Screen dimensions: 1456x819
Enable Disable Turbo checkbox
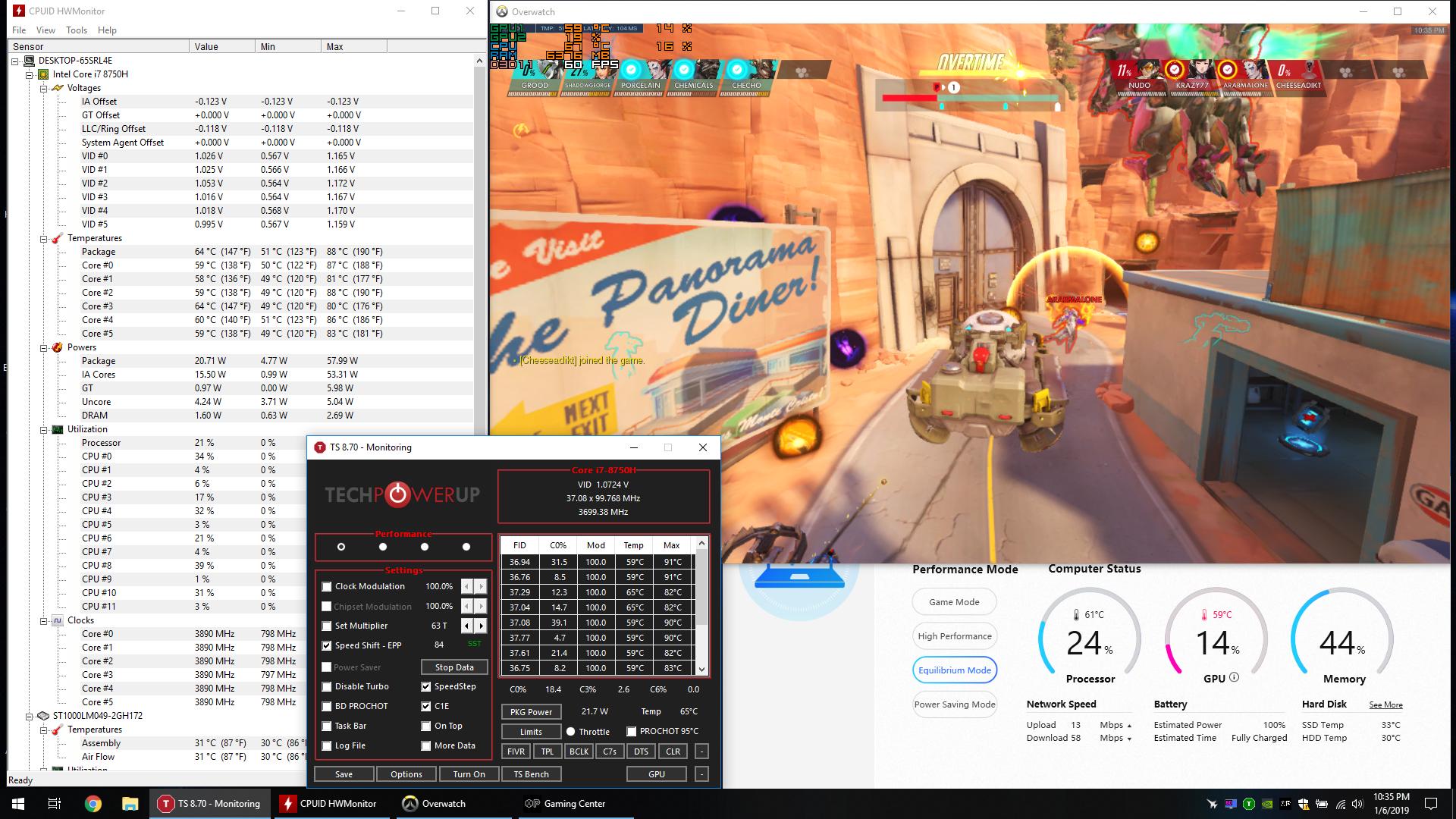point(327,686)
